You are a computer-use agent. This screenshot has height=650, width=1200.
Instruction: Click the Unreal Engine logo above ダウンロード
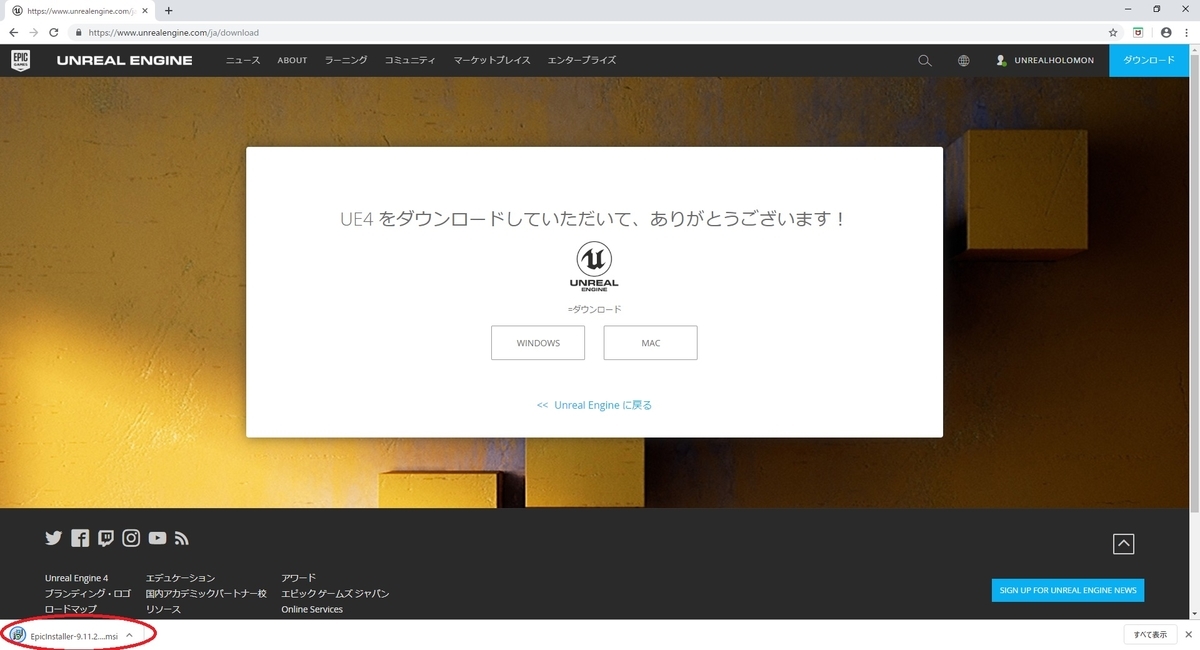594,265
